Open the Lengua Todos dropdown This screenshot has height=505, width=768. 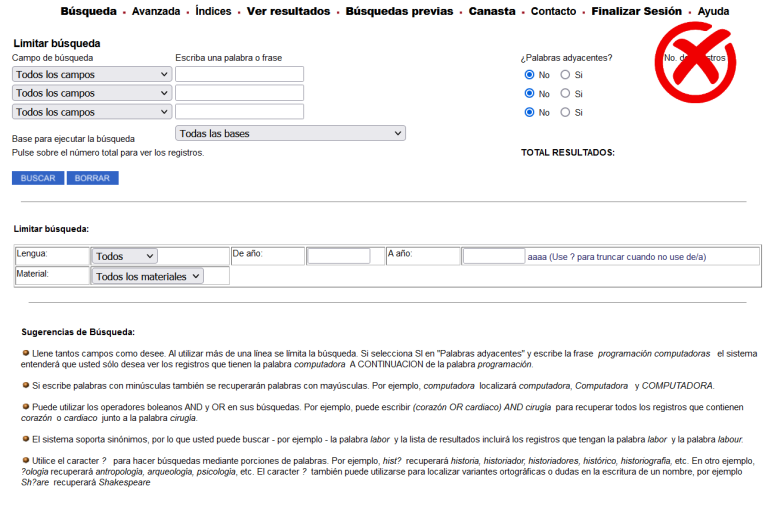tap(124, 256)
